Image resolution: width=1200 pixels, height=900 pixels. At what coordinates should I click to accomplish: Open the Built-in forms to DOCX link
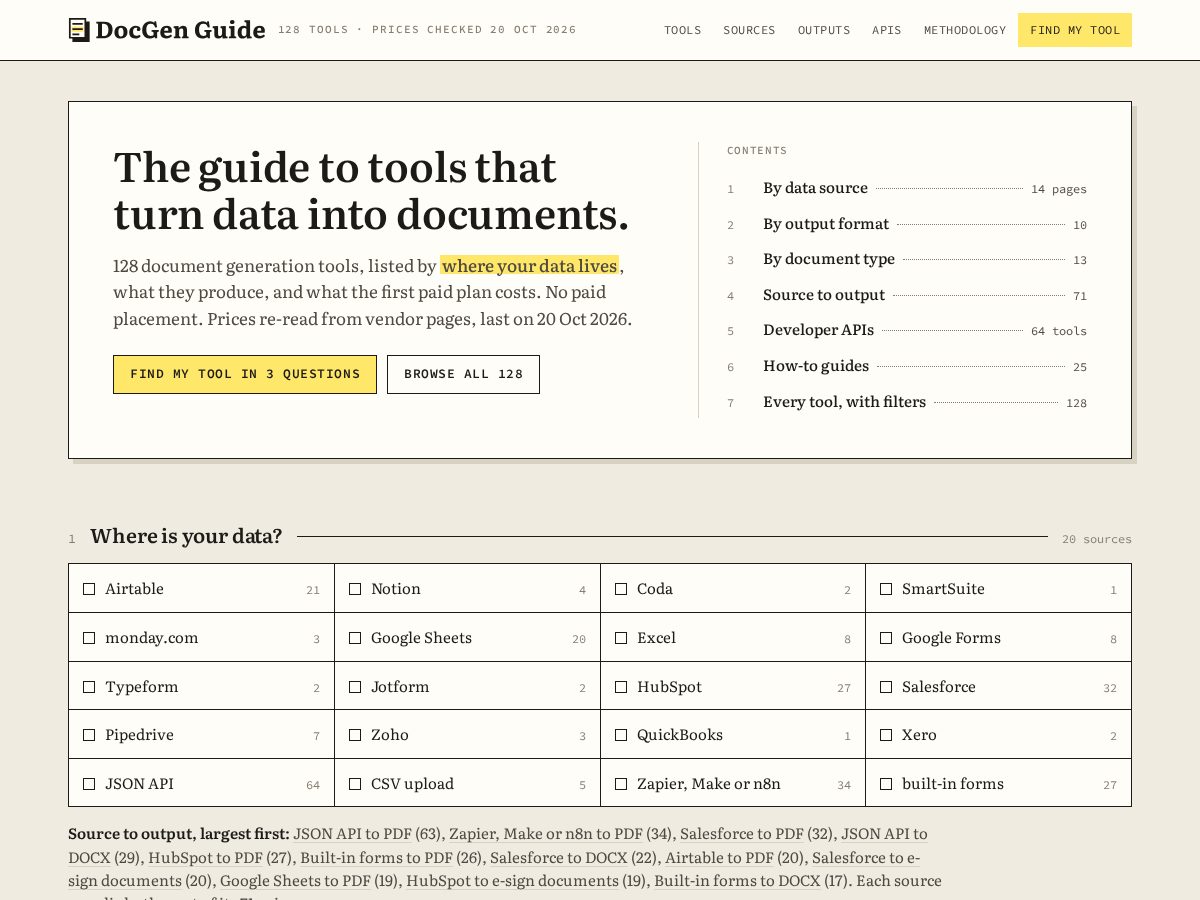coord(738,881)
